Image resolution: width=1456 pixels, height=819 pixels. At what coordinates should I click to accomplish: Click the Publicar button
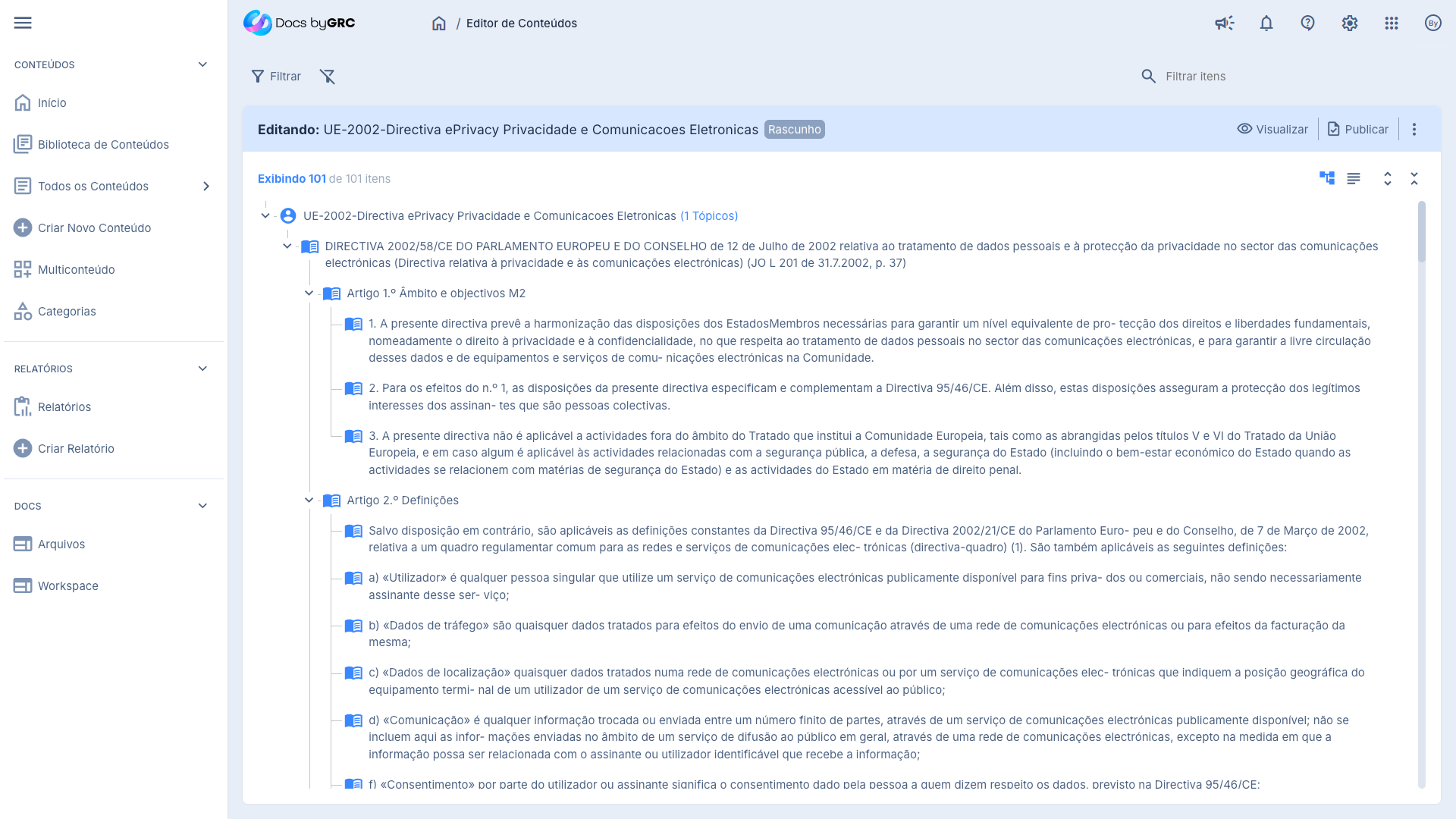pos(1357,130)
